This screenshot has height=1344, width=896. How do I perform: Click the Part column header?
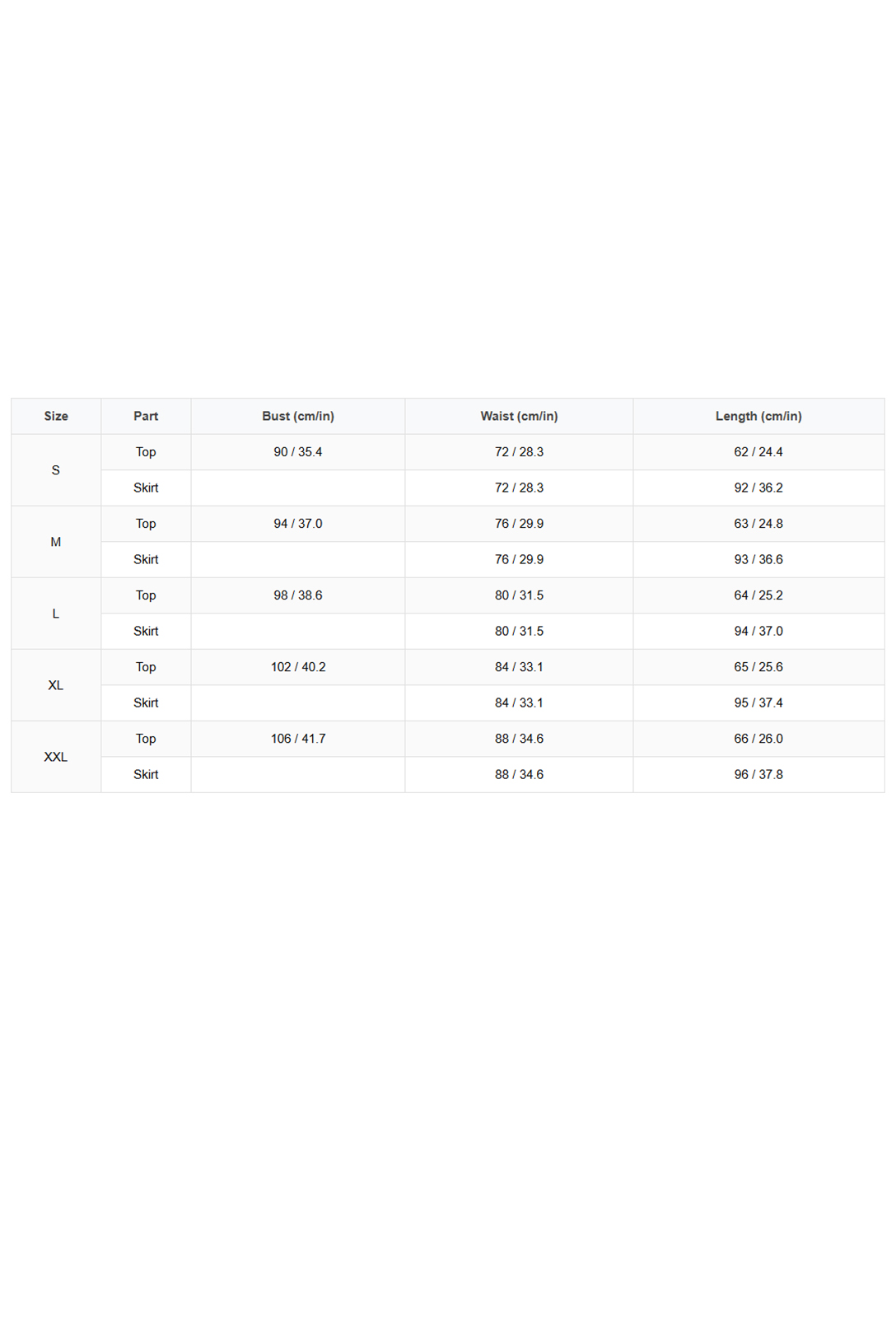(146, 416)
